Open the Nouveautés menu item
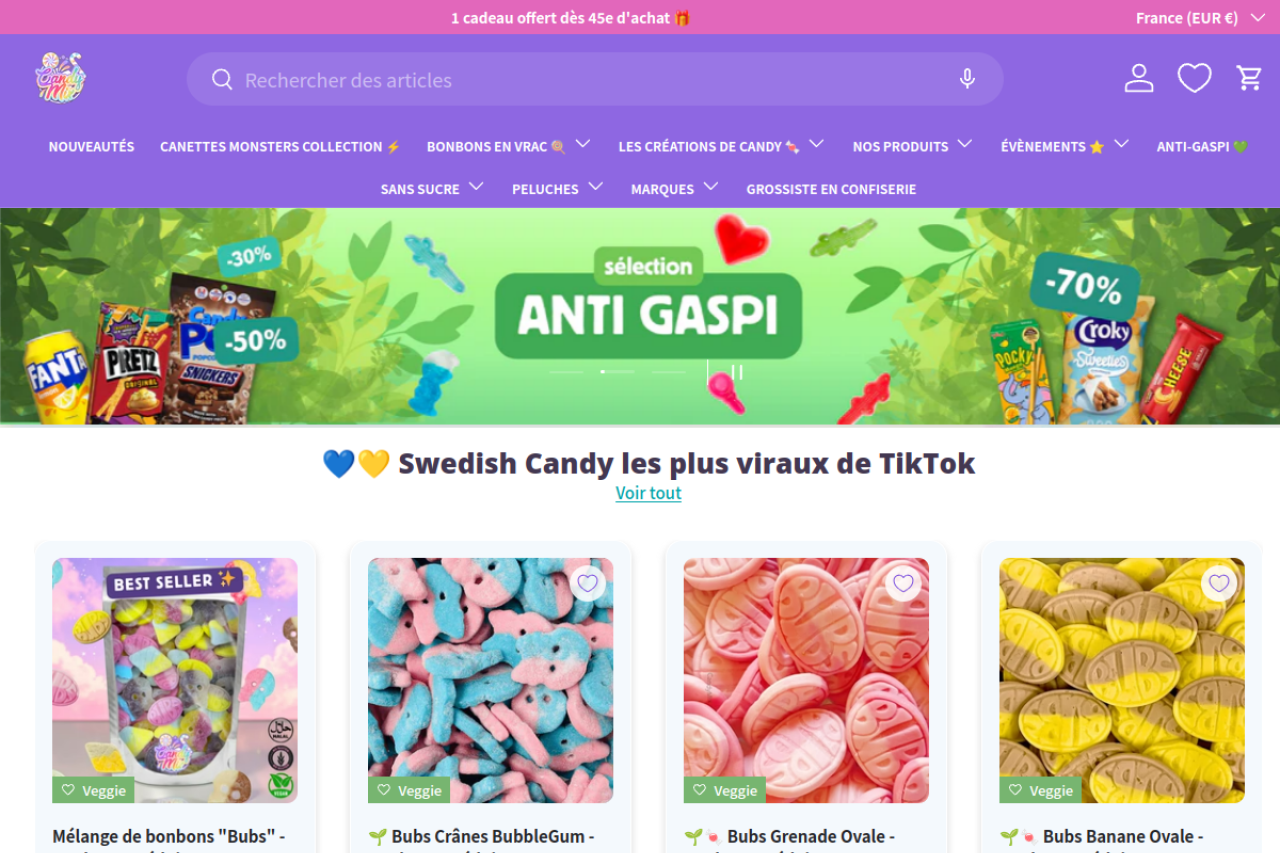 (x=91, y=146)
